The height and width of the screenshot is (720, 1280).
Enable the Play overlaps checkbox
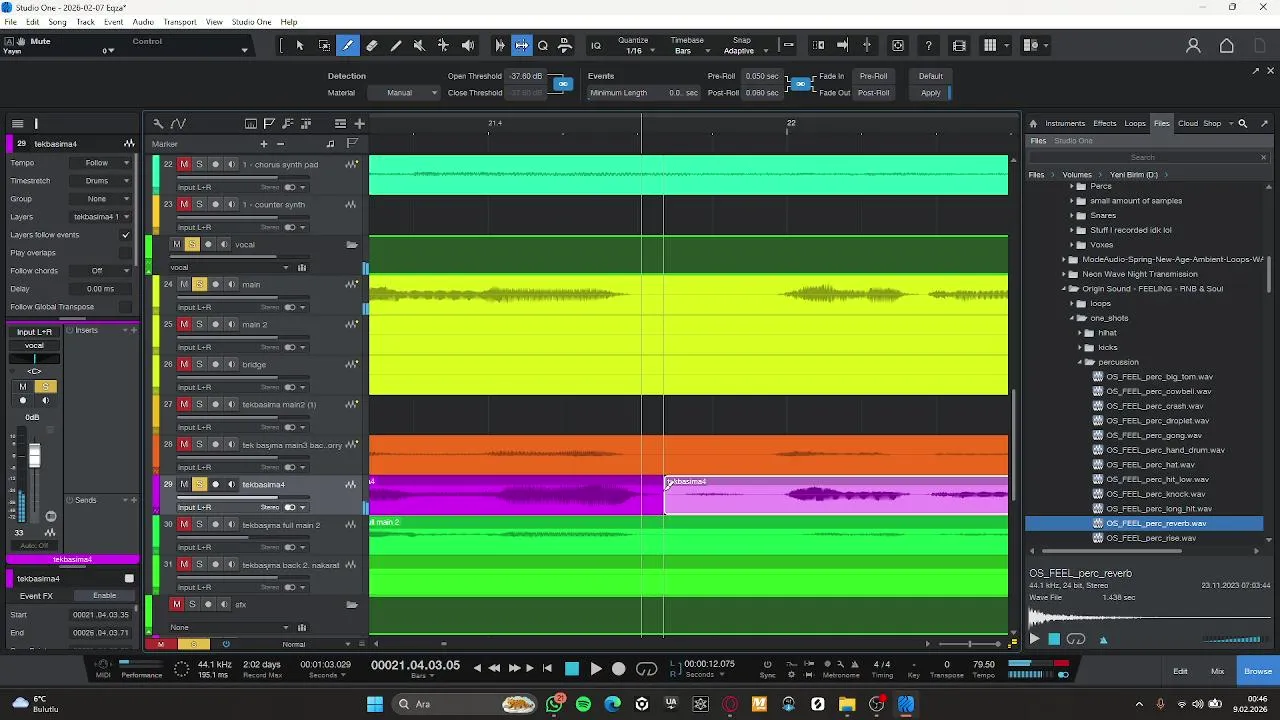click(125, 253)
